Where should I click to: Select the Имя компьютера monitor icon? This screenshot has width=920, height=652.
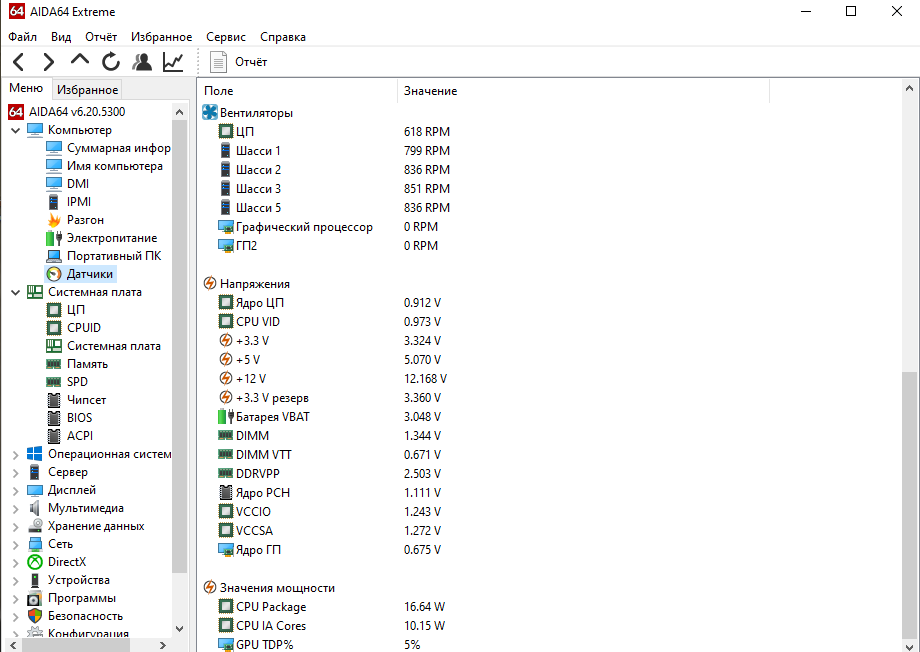(54, 166)
